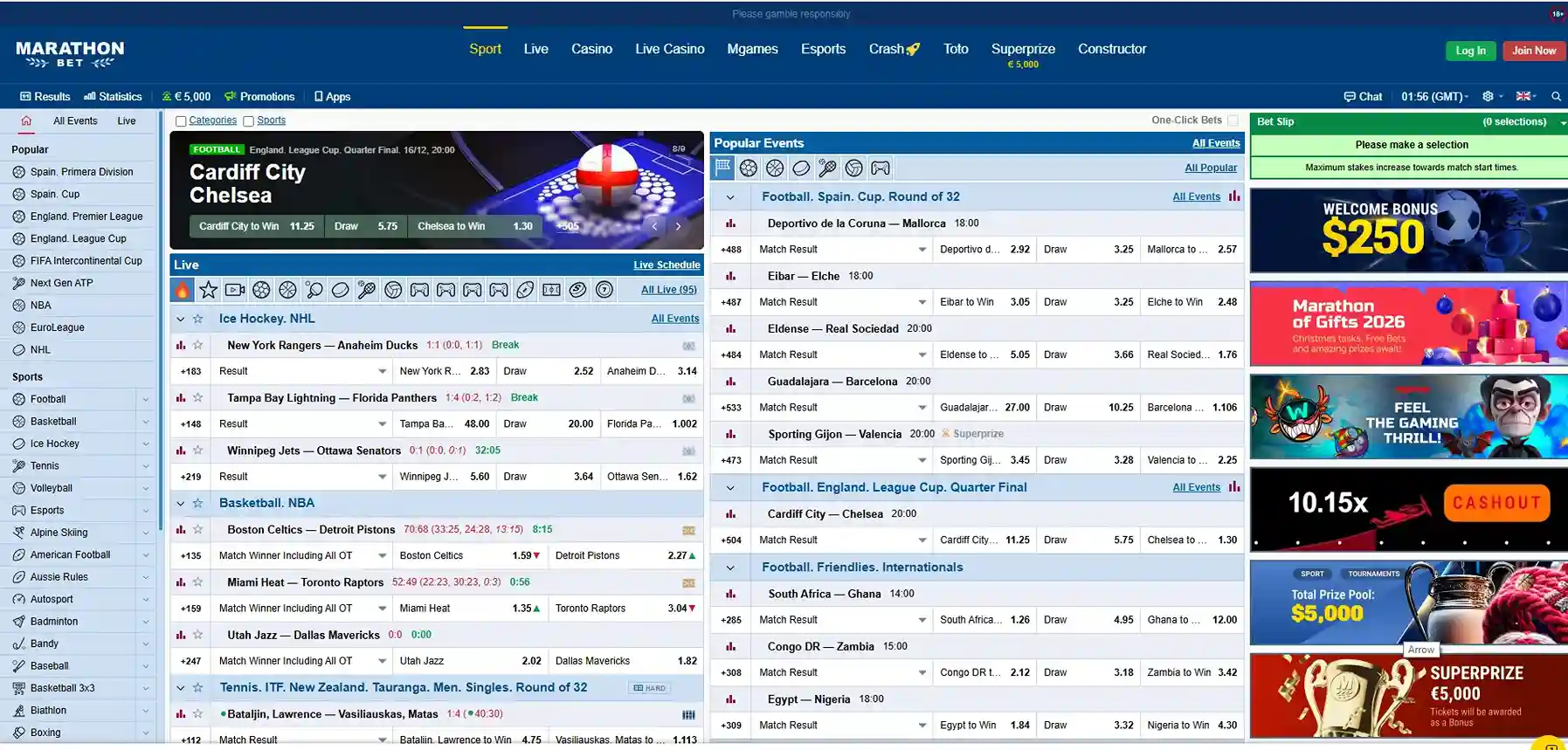Click the green Log In button
Image resolution: width=1568 pixels, height=750 pixels.
coord(1470,51)
